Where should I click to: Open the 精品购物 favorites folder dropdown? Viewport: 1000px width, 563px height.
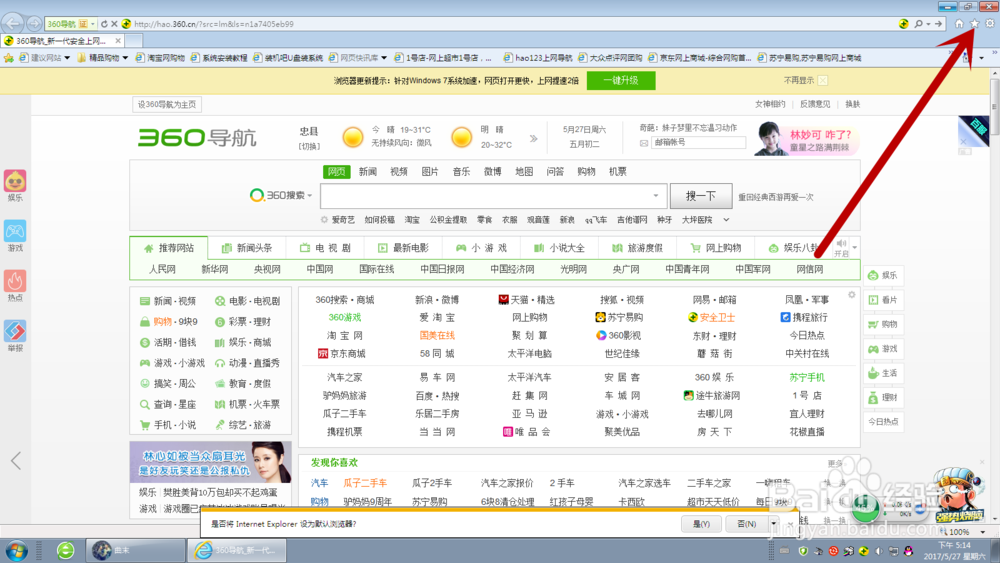point(125,58)
